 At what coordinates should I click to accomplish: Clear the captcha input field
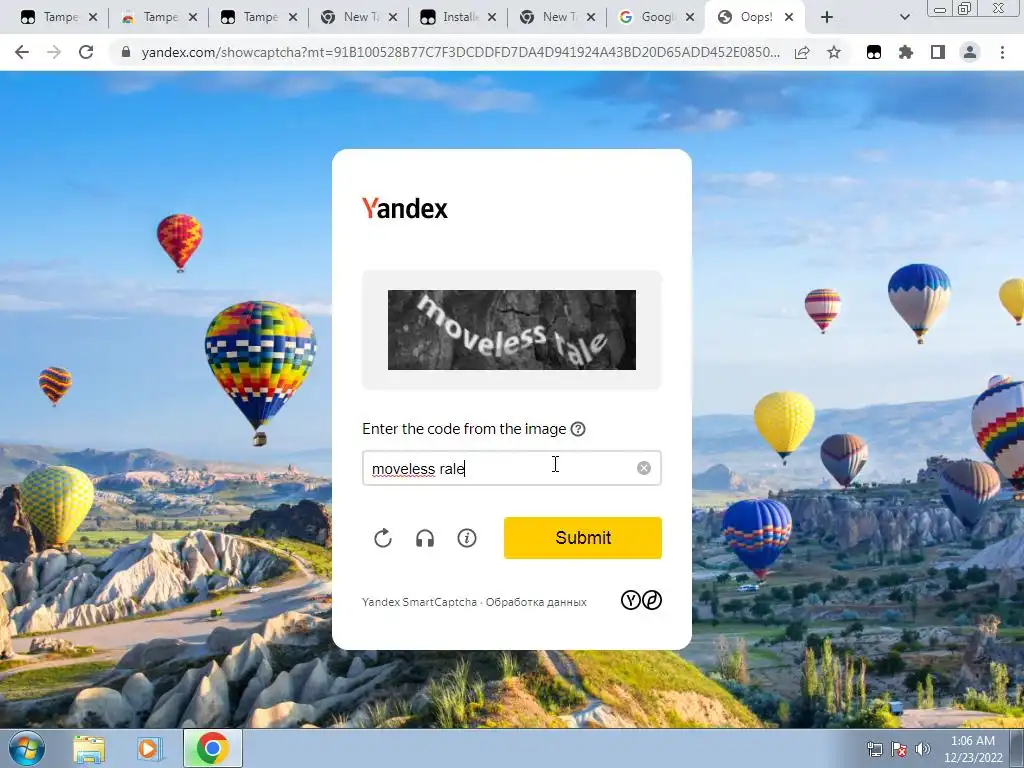pos(644,468)
